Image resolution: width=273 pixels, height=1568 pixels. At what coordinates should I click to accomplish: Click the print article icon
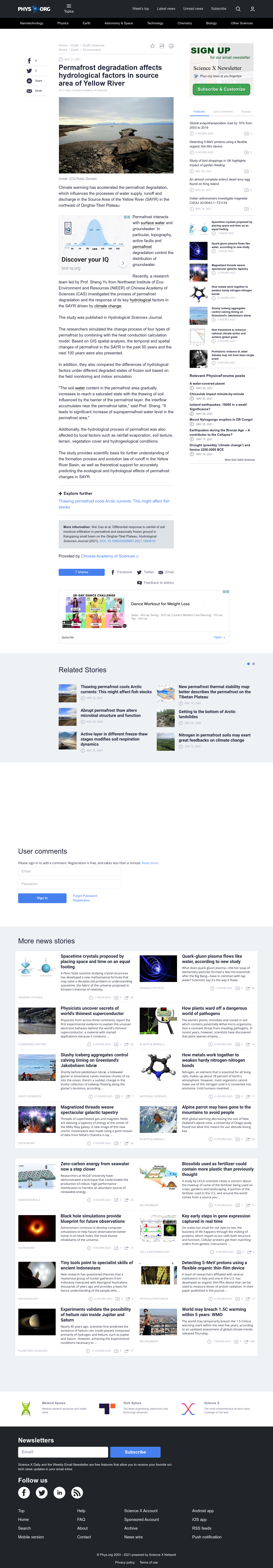tap(171, 46)
